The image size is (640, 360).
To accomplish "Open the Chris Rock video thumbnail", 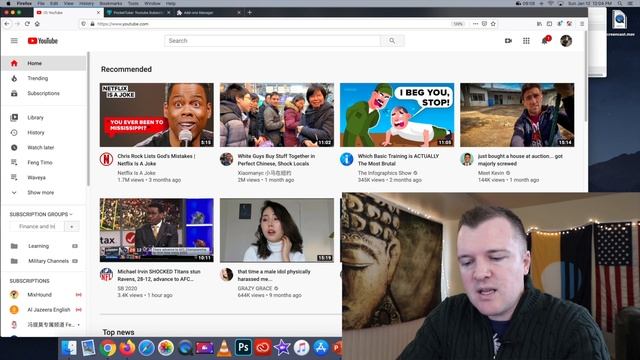I will click(157, 115).
